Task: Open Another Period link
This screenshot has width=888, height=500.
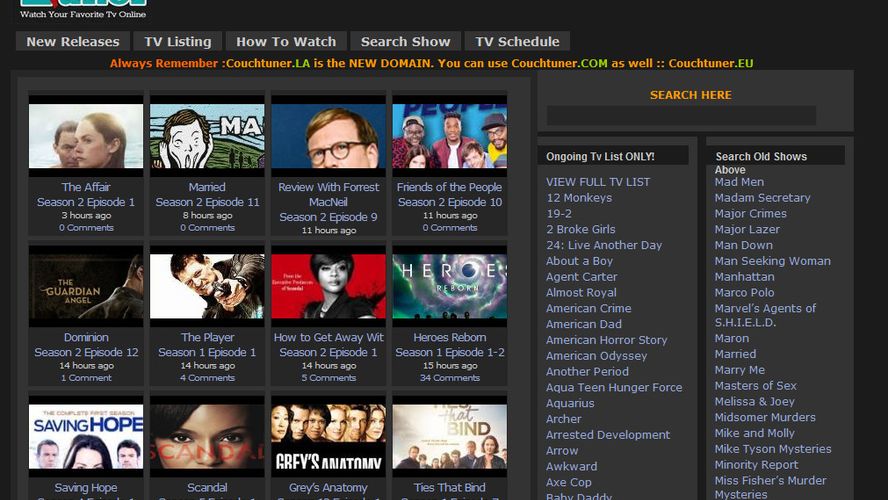Action: click(587, 372)
